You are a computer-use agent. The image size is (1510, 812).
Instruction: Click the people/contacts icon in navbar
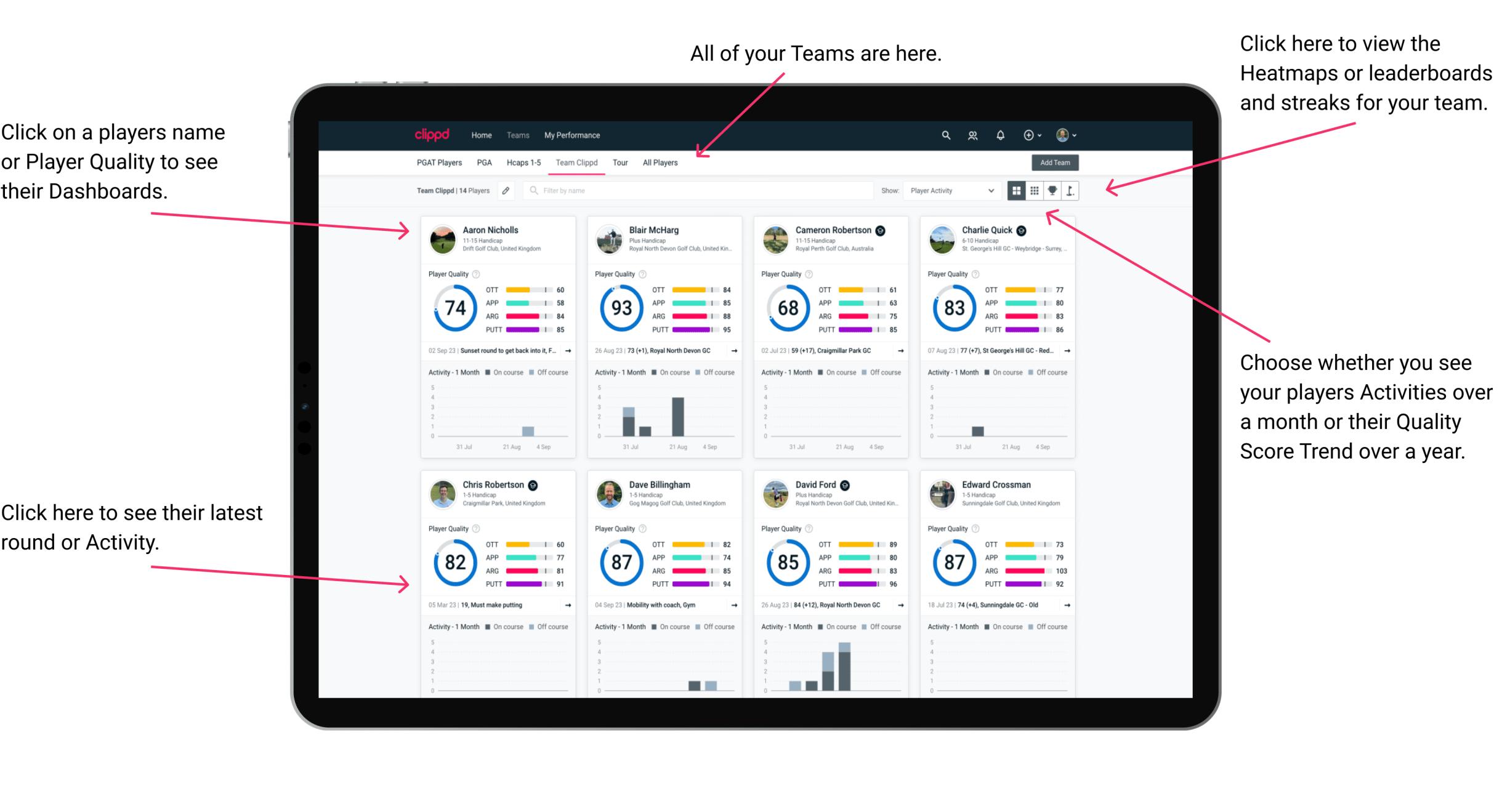(971, 134)
